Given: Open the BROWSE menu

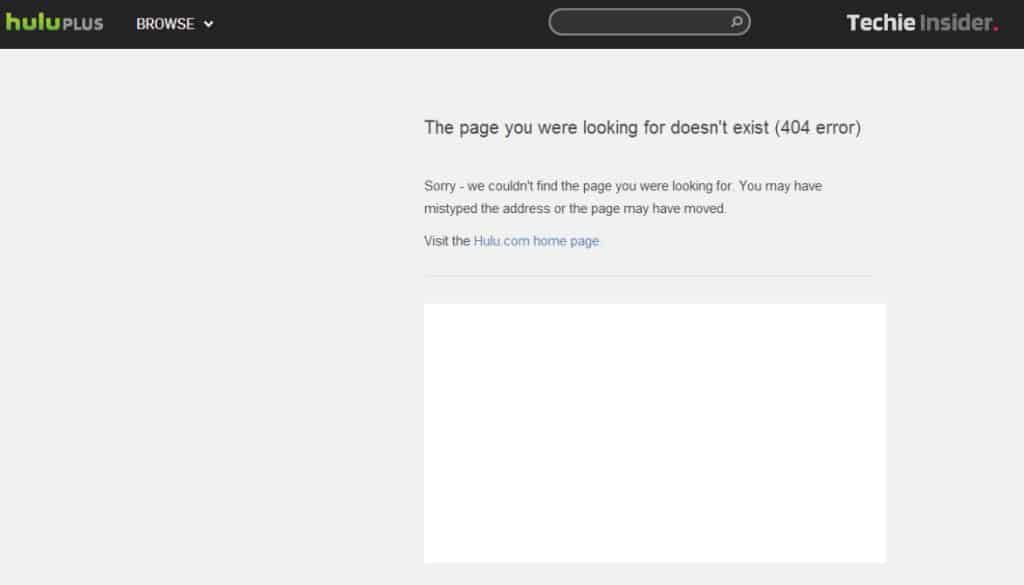Looking at the screenshot, I should pyautogui.click(x=165, y=24).
